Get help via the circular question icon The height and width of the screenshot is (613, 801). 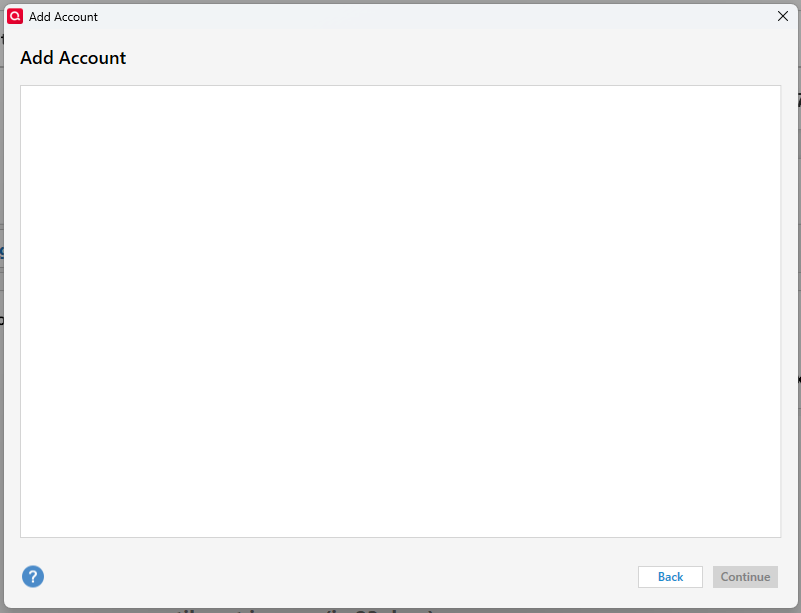click(x=33, y=576)
